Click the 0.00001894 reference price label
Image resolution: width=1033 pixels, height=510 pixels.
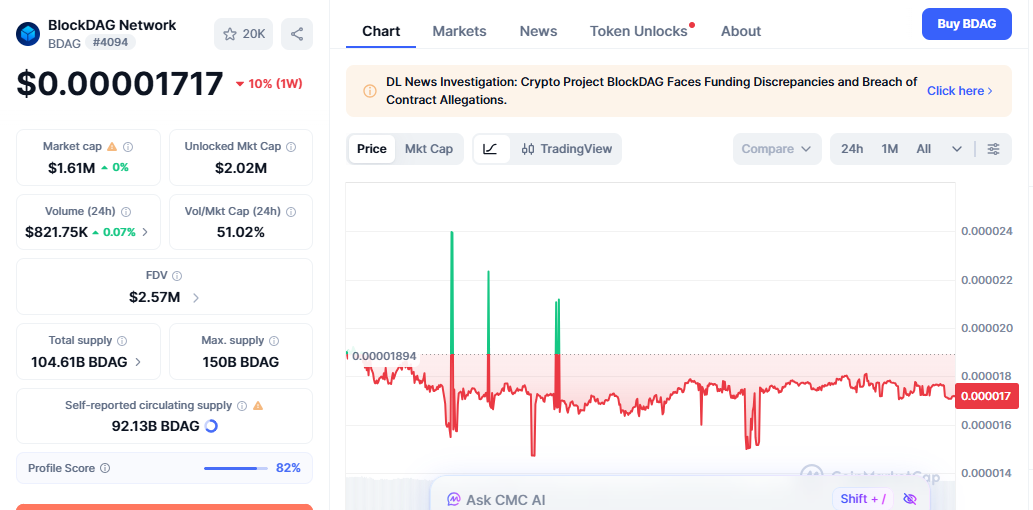[x=384, y=356]
